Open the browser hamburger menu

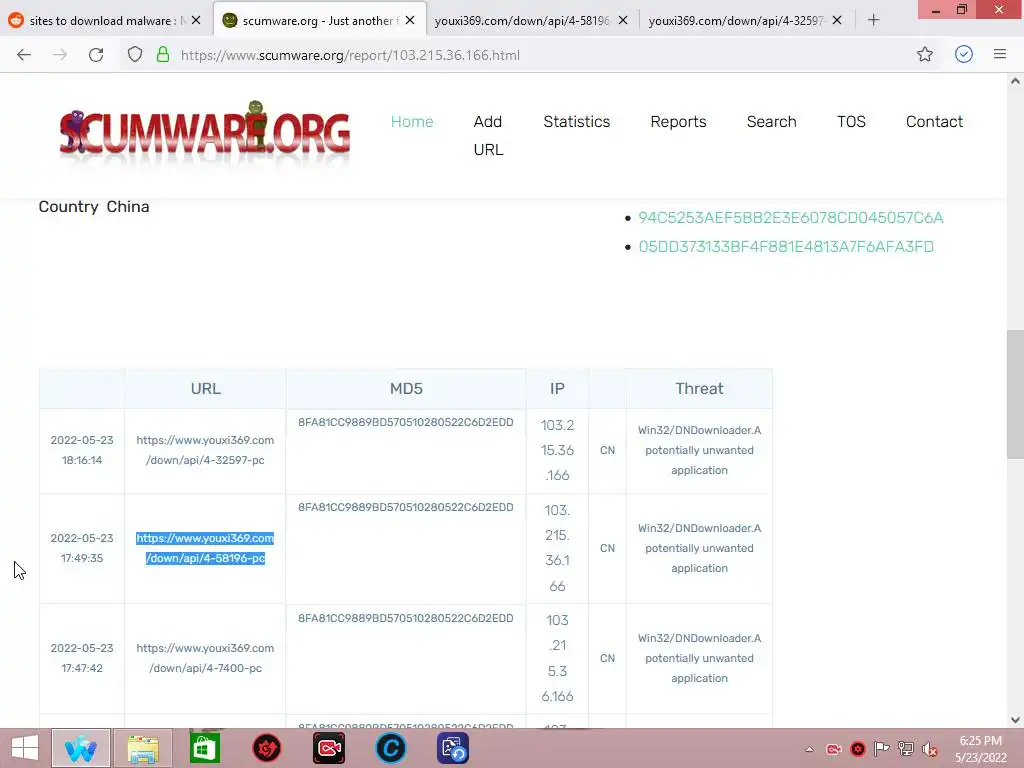coord(1000,54)
